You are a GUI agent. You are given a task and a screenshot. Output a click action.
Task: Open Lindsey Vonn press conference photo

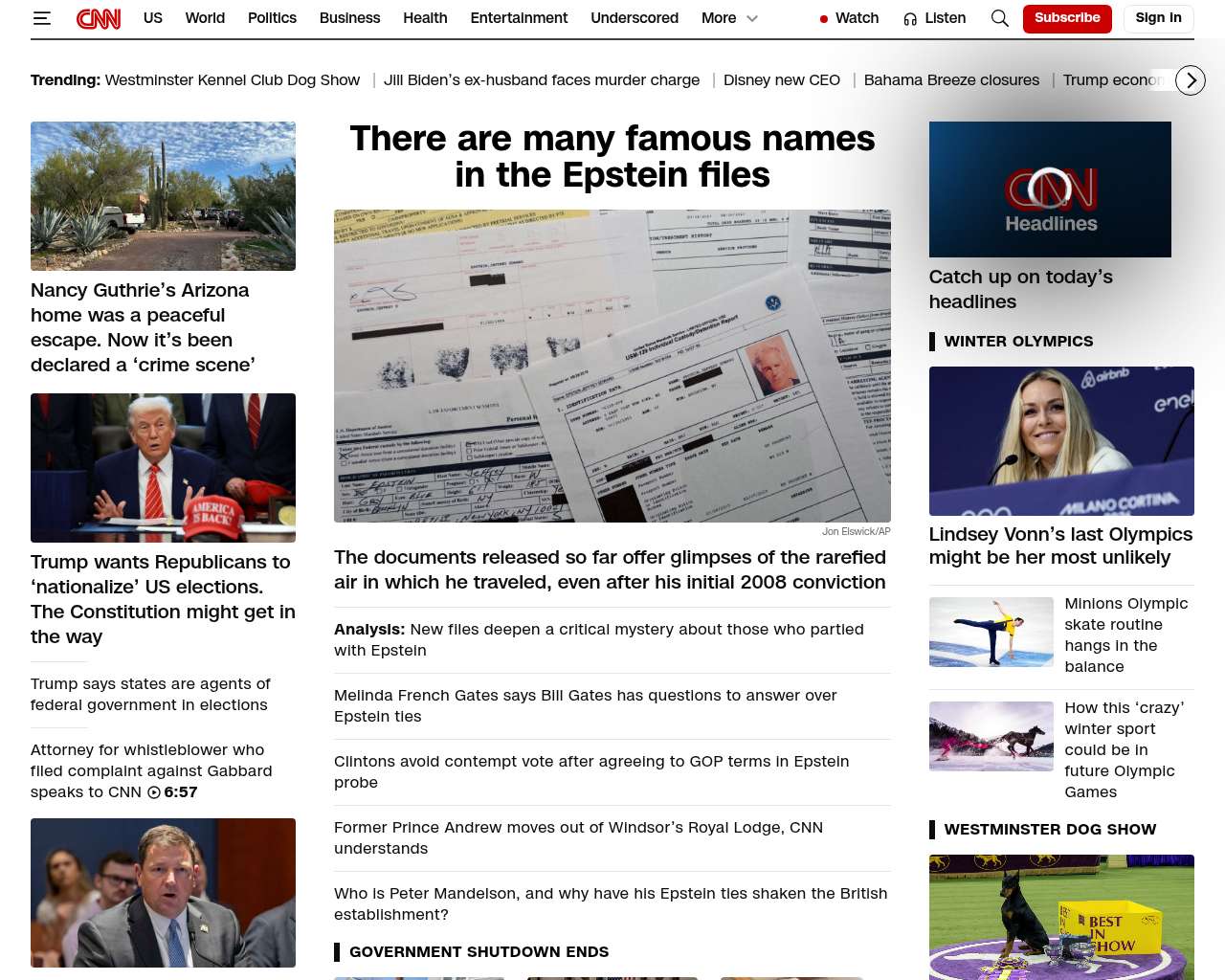[x=1061, y=441]
